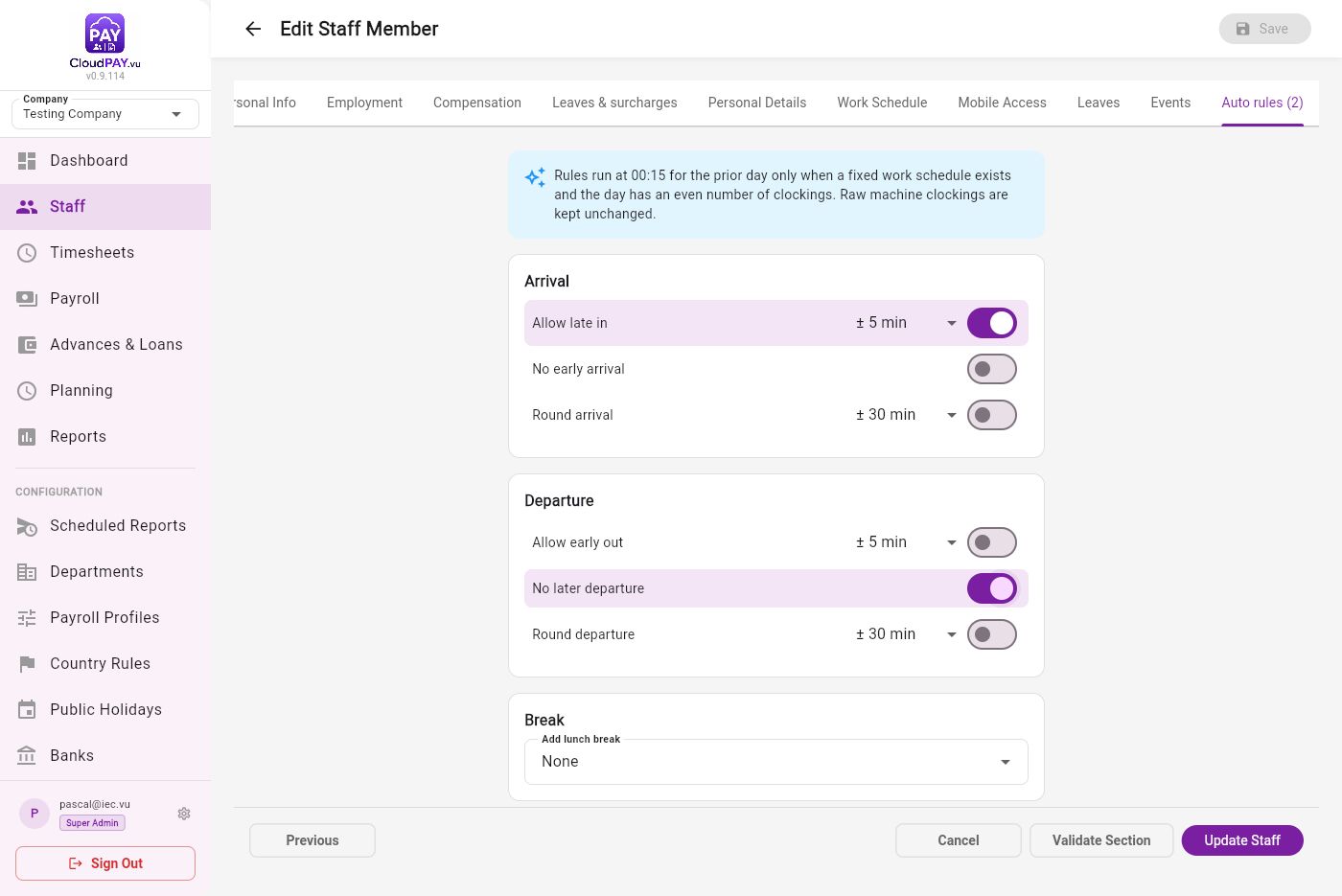Enable the Allow early out toggle
The width and height of the screenshot is (1342, 896).
click(992, 542)
